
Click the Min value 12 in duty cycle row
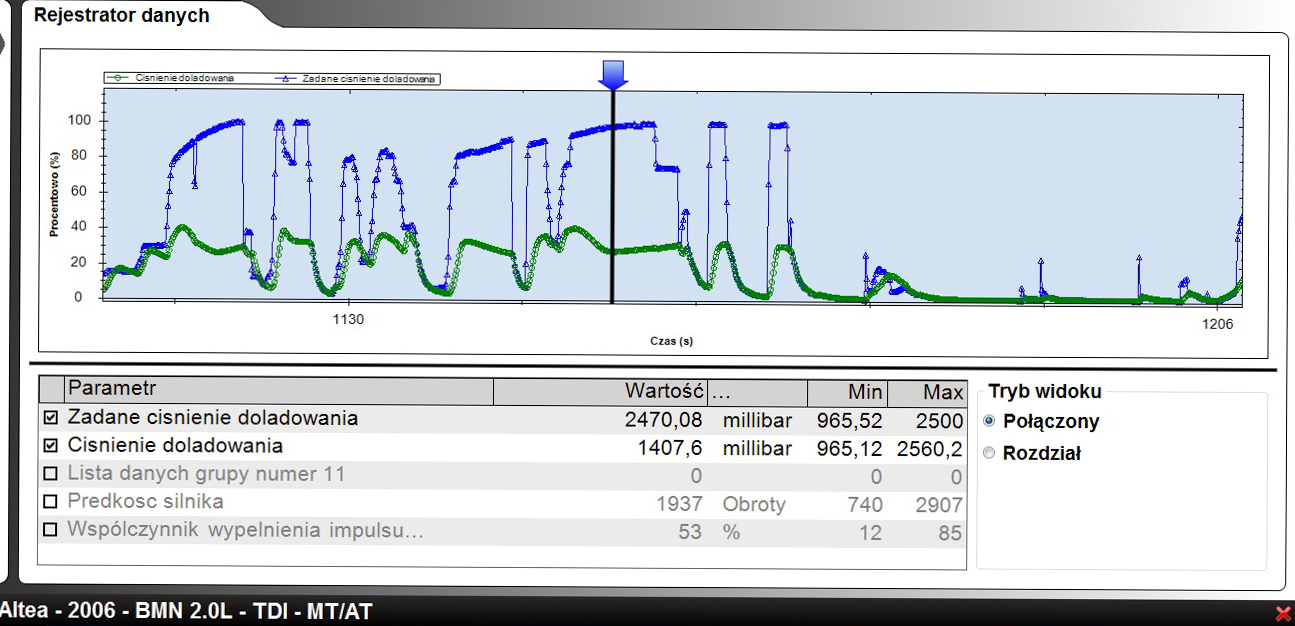click(872, 533)
